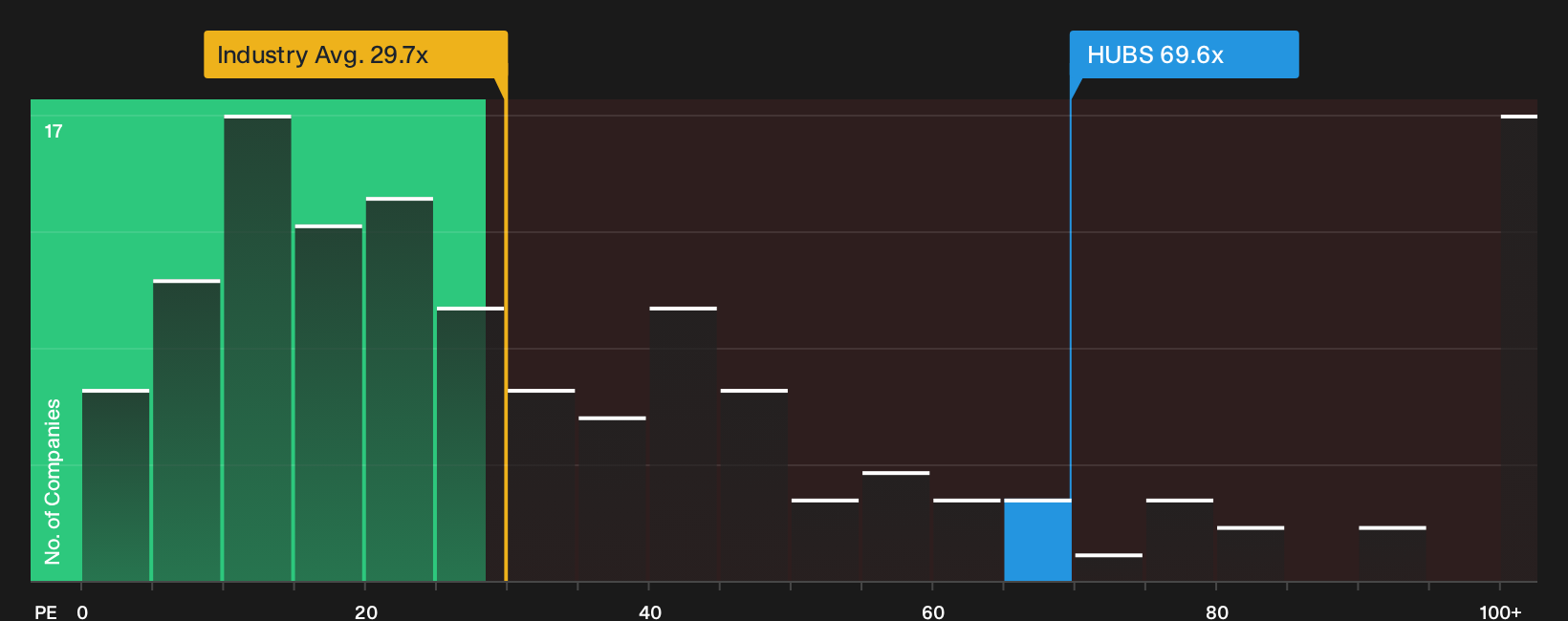Click the 40 to 45 PE bar
The image size is (1568, 621).
(683, 444)
